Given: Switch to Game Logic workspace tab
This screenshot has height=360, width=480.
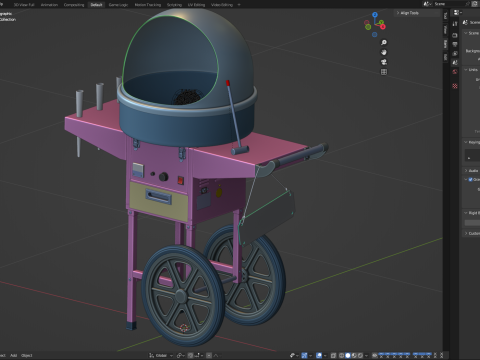Looking at the screenshot, I should [x=118, y=5].
